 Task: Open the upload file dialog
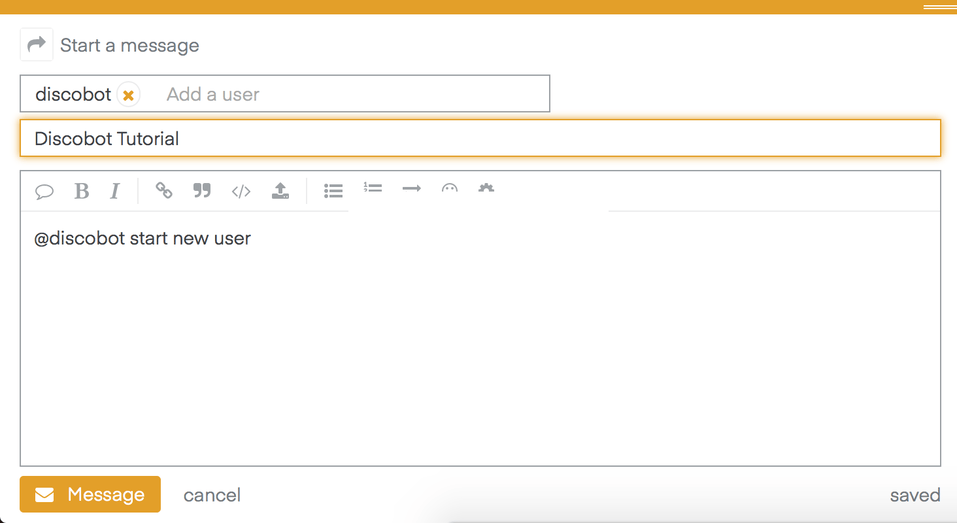click(x=280, y=191)
